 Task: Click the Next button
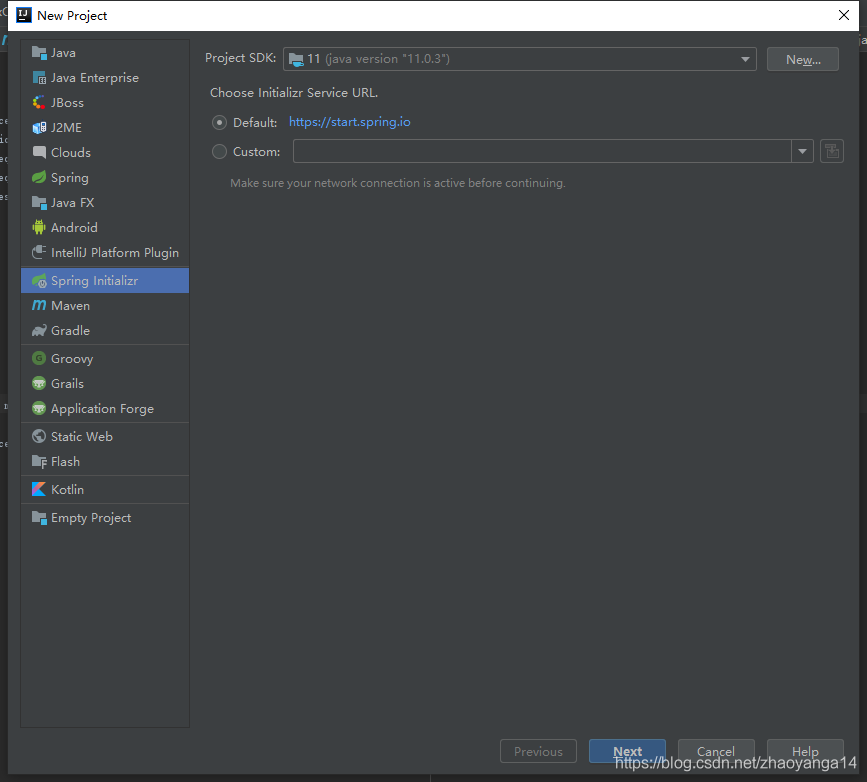(627, 751)
